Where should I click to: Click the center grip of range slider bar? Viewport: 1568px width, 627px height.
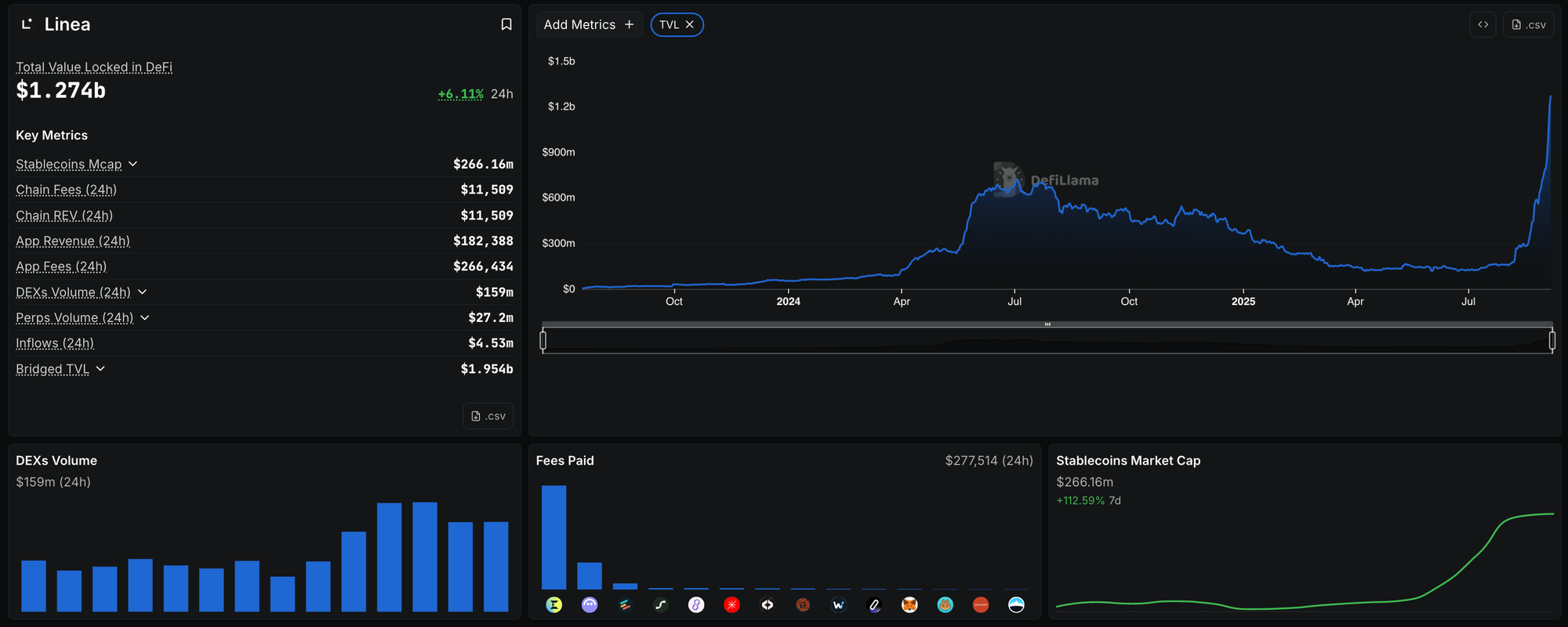[1047, 324]
